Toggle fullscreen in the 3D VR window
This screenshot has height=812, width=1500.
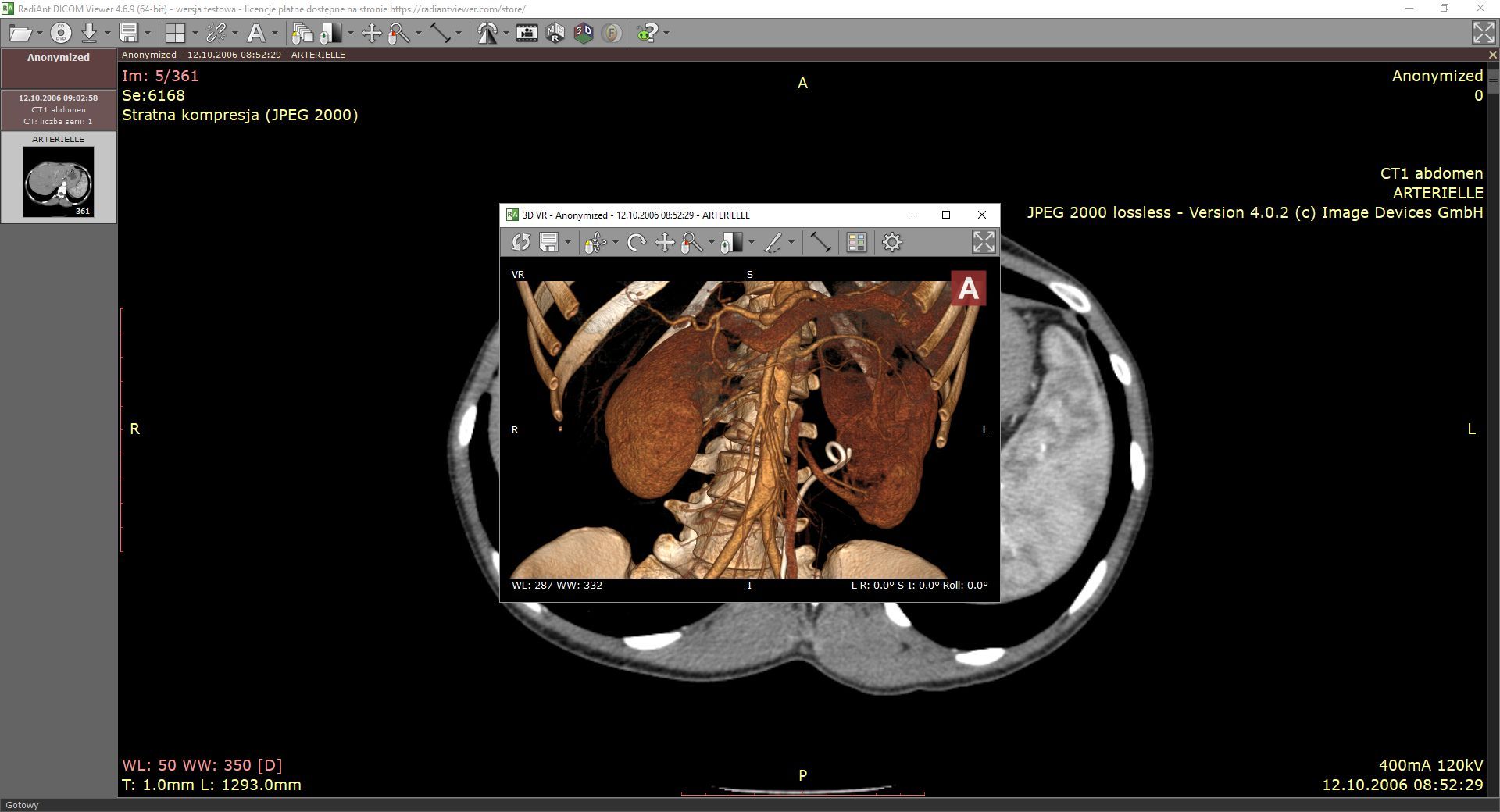pos(983,242)
